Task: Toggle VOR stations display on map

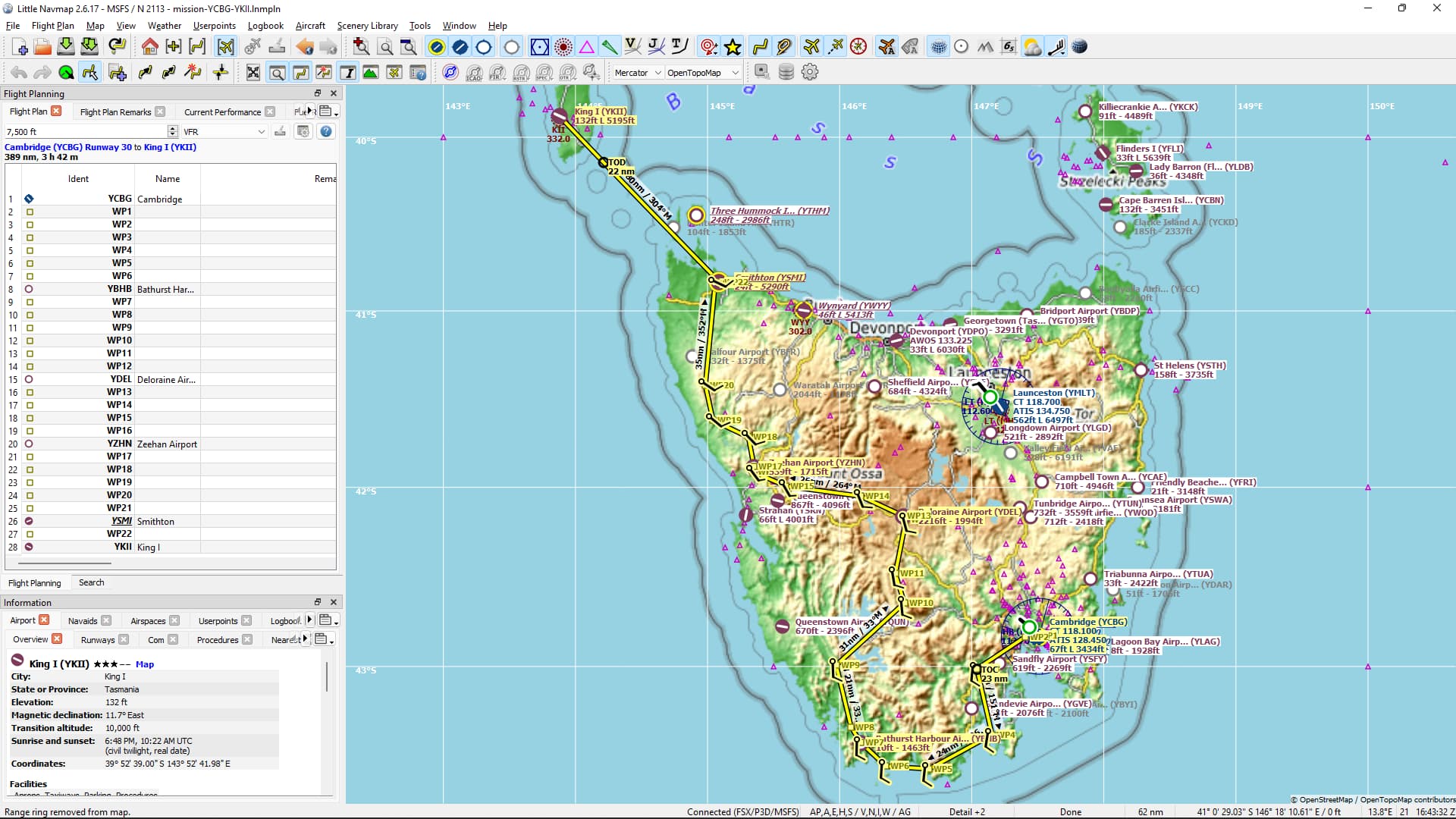Action: pyautogui.click(x=539, y=47)
